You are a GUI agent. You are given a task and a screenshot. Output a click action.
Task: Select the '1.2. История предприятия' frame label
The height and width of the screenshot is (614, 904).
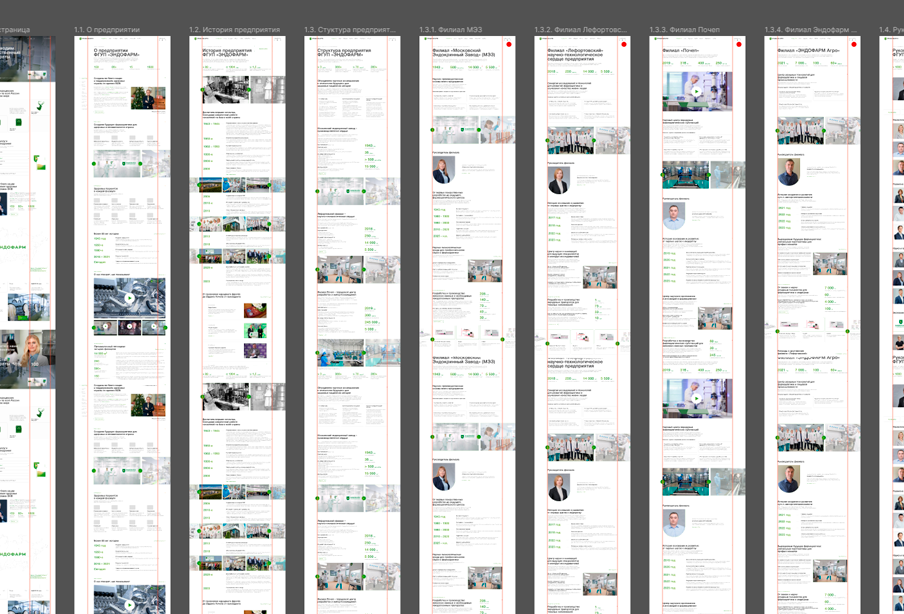pyautogui.click(x=233, y=30)
